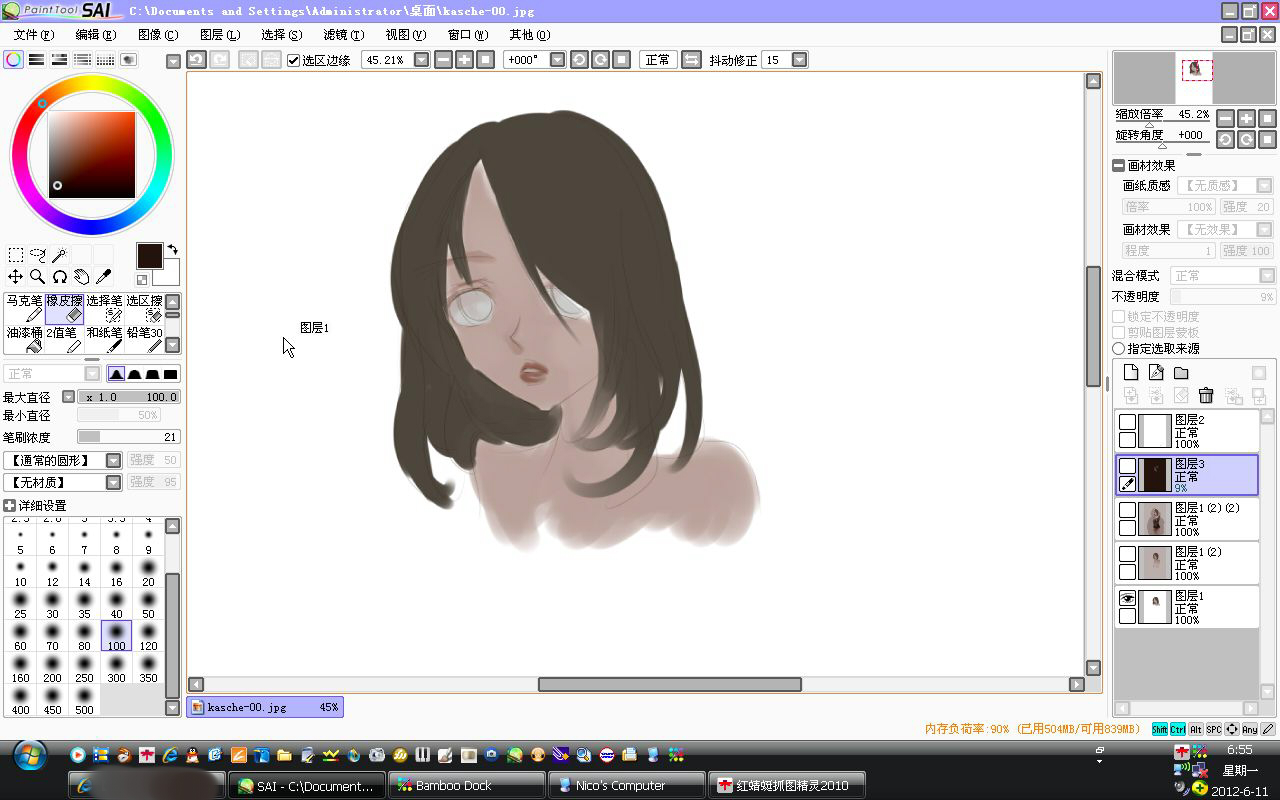Click the foreground color swatch
Image resolution: width=1280 pixels, height=800 pixels.
coord(150,255)
